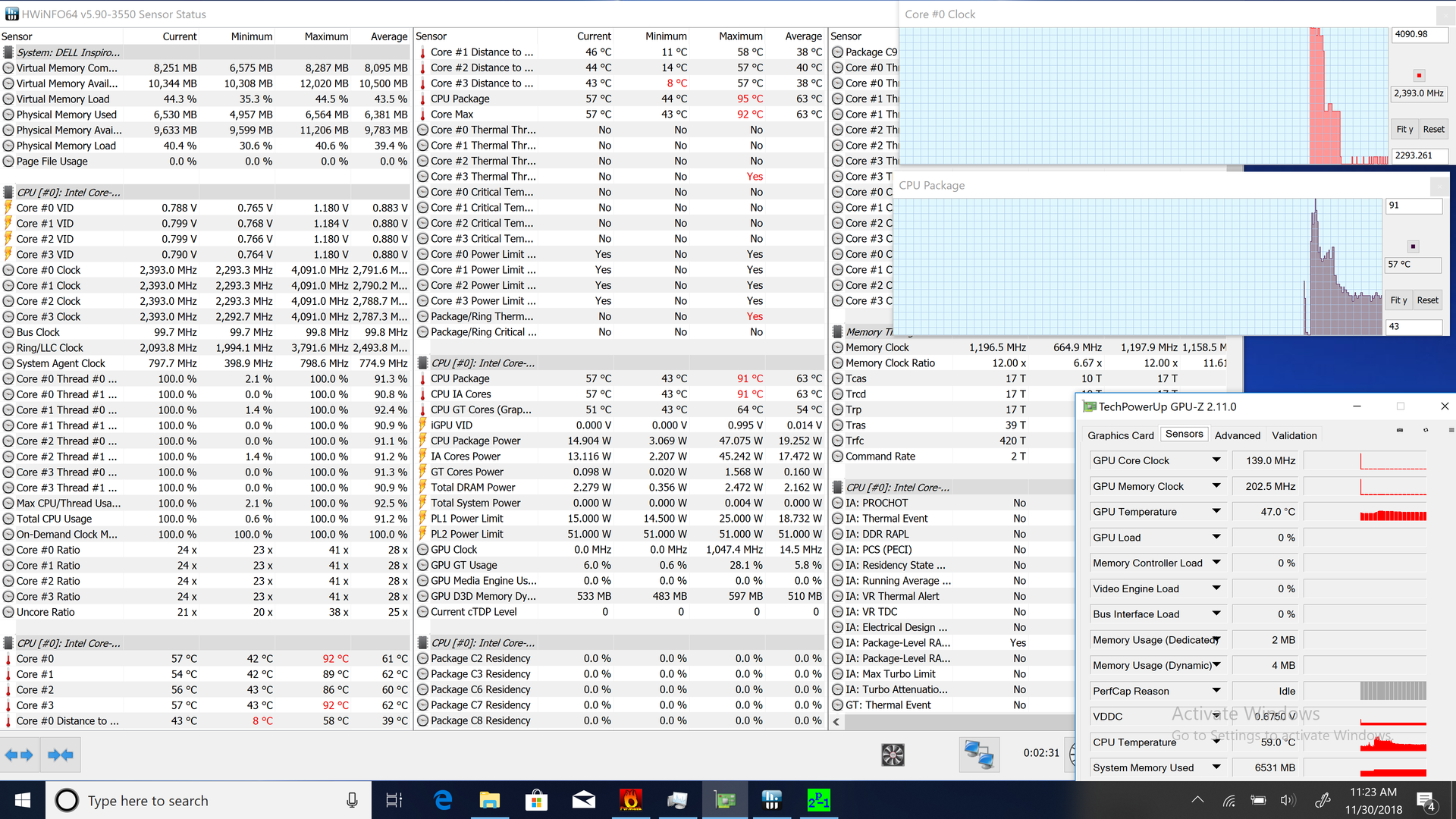Open File Explorer from the taskbar
The width and height of the screenshot is (1456, 819).
pyautogui.click(x=490, y=800)
